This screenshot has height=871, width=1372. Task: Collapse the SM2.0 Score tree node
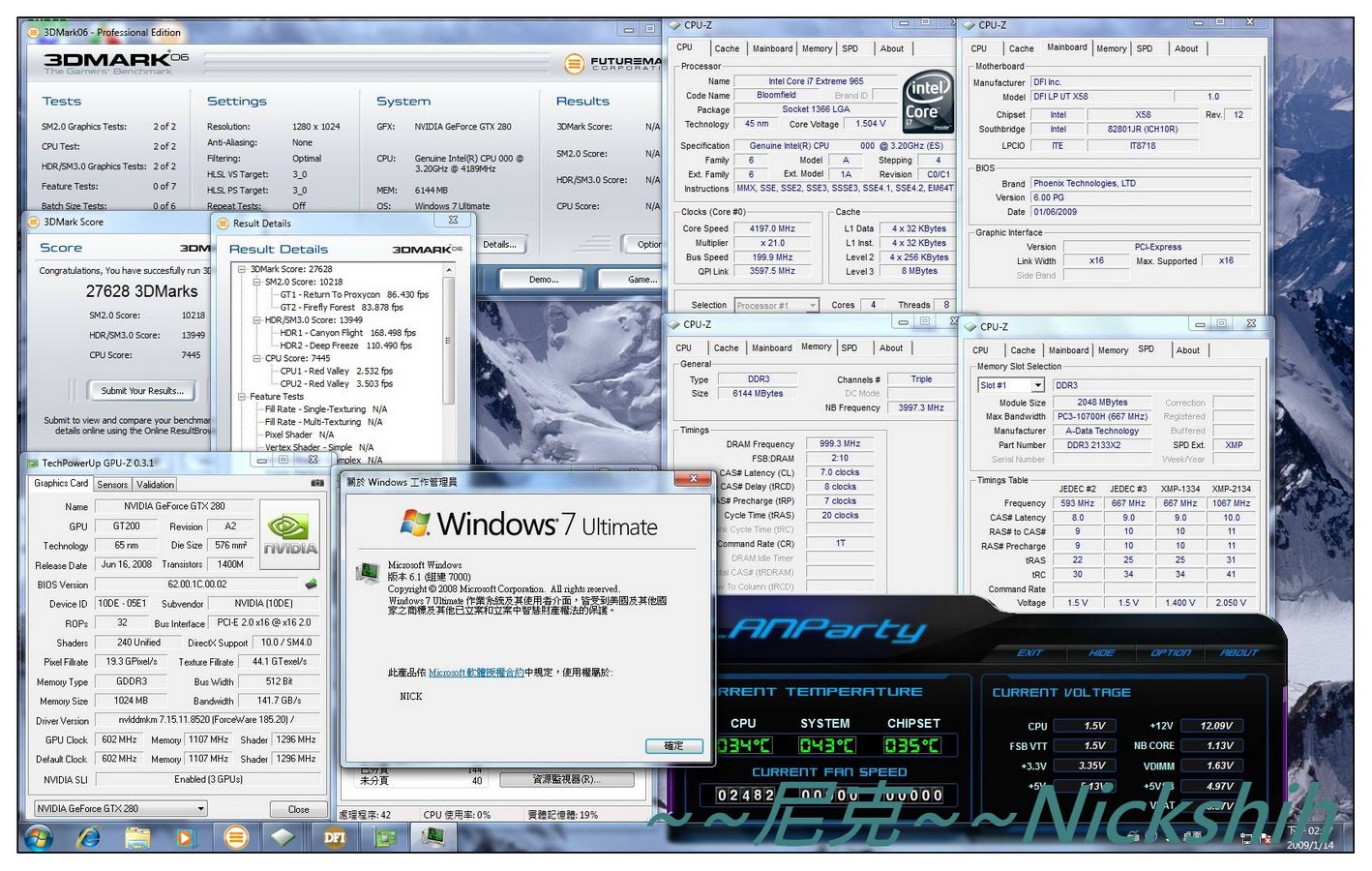[257, 282]
